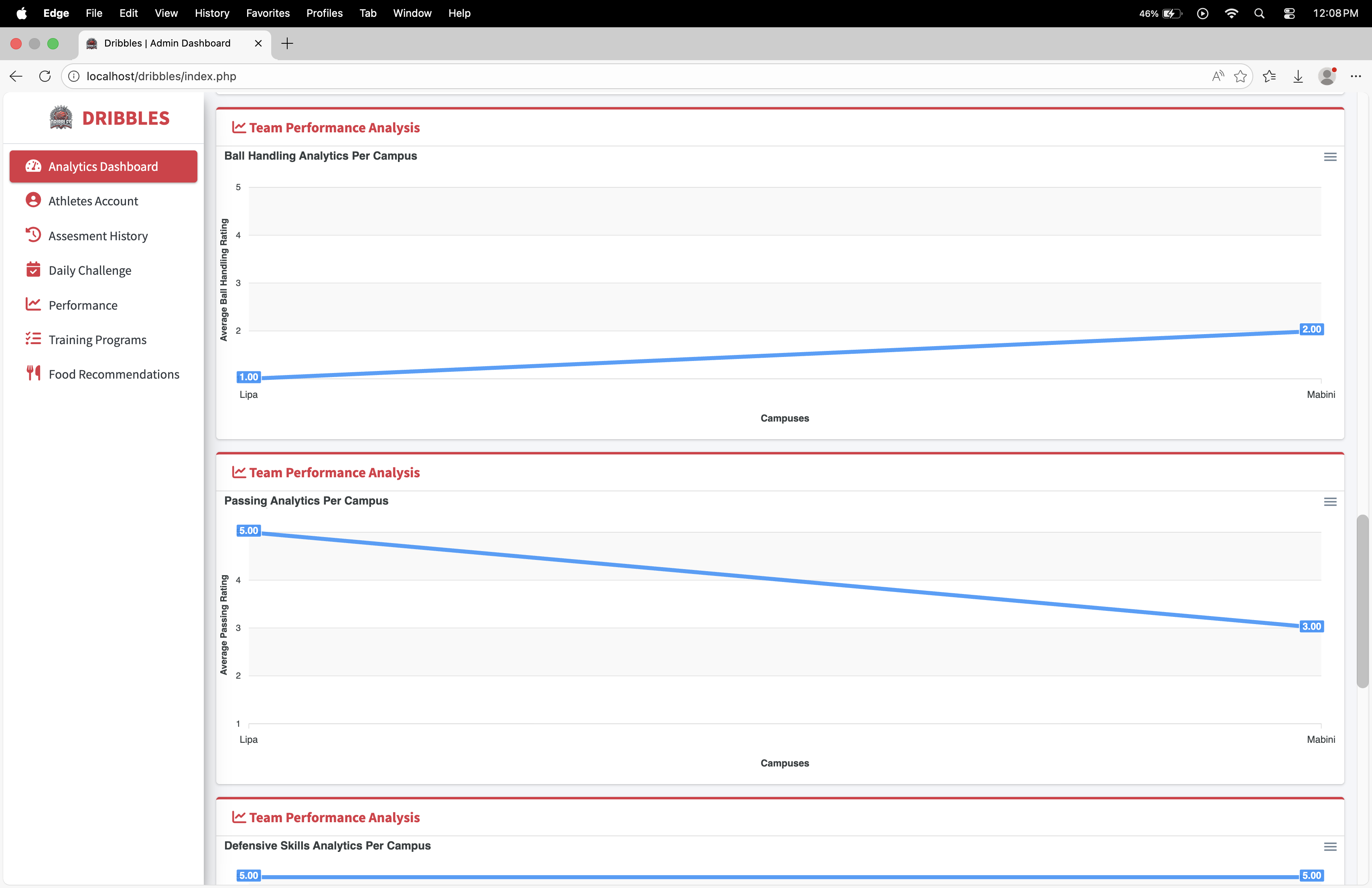Click the browser refresh icon
The height and width of the screenshot is (888, 1372).
pyautogui.click(x=45, y=76)
